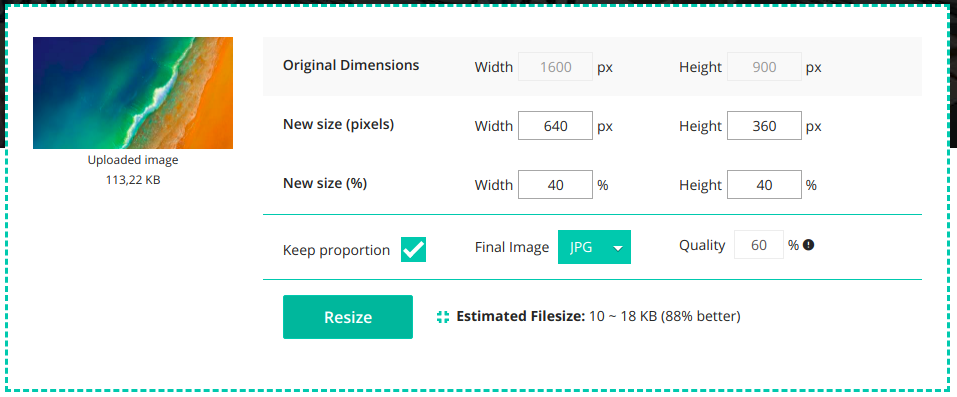Image resolution: width=957 pixels, height=397 pixels.
Task: Click the Uploaded image caption
Action: (x=133, y=160)
